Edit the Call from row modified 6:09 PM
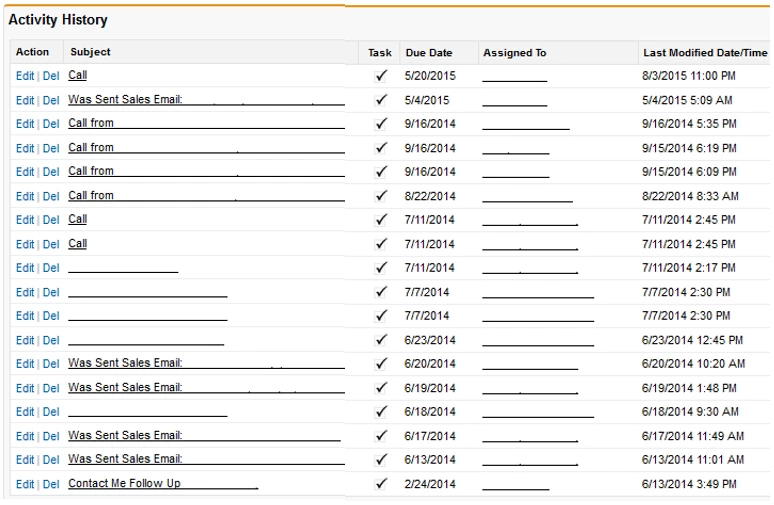The width and height of the screenshot is (774, 505). [25, 172]
